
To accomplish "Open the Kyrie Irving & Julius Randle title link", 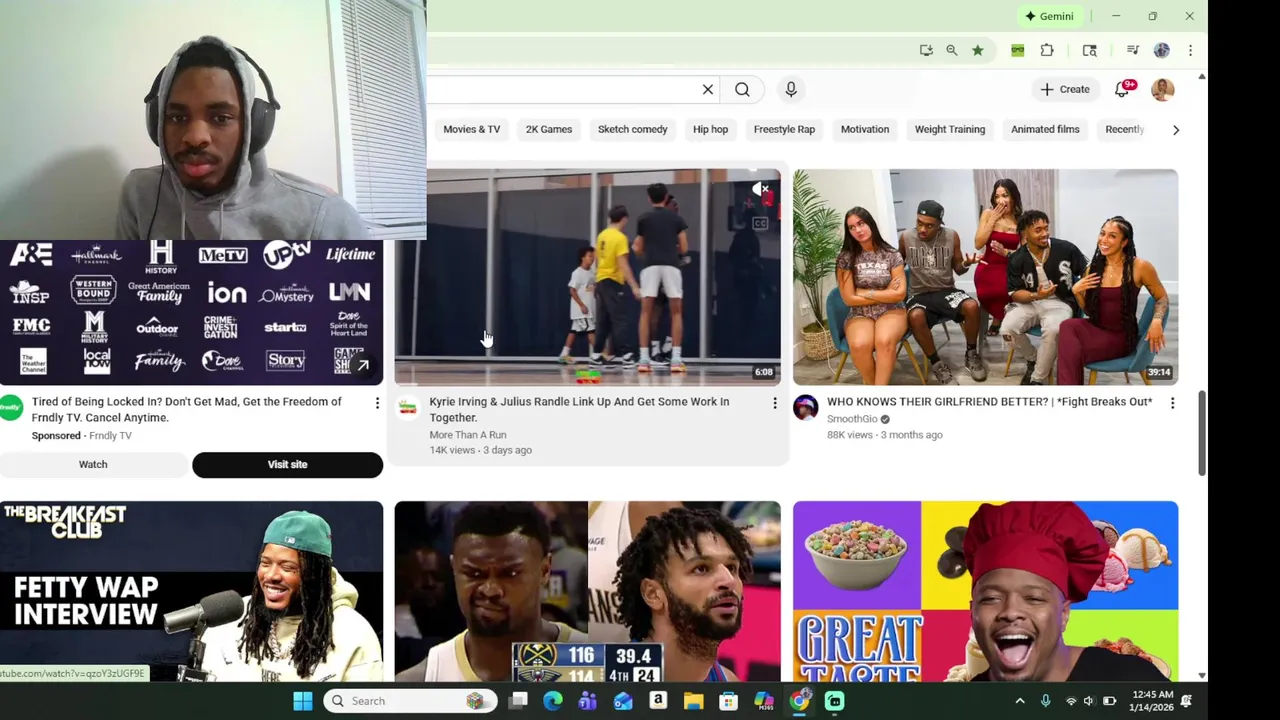I will coord(579,409).
